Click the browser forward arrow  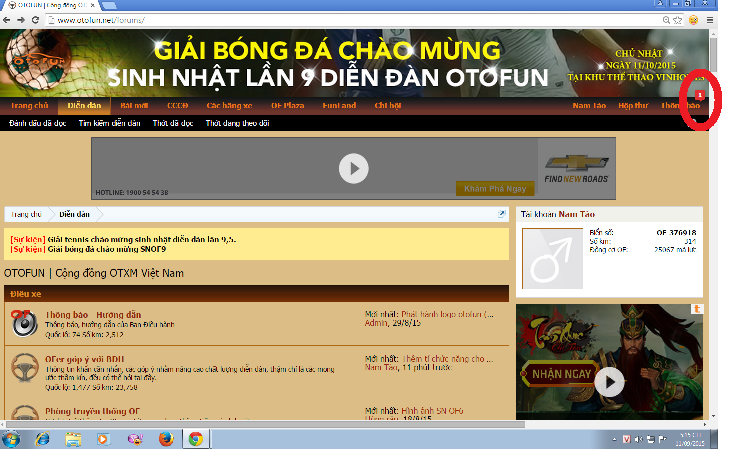21,20
